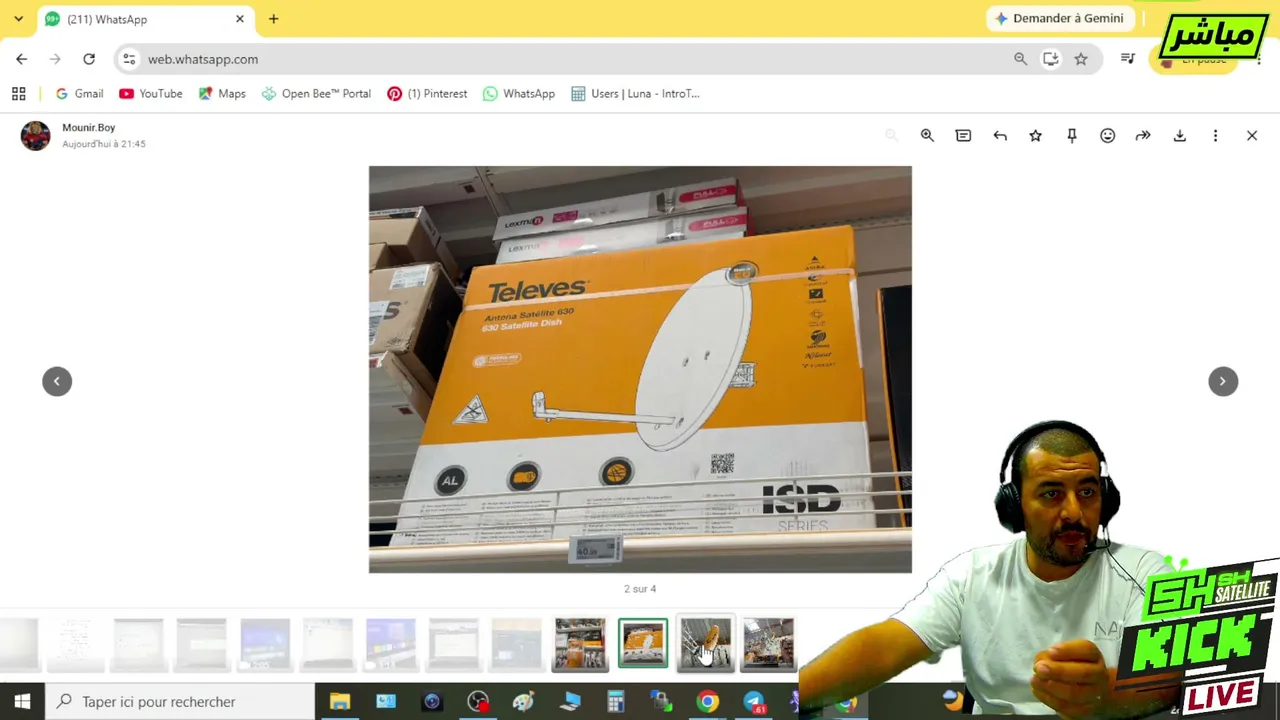Open the browser zoom indicator
The width and height of the screenshot is (1280, 720).
pyautogui.click(x=1020, y=59)
